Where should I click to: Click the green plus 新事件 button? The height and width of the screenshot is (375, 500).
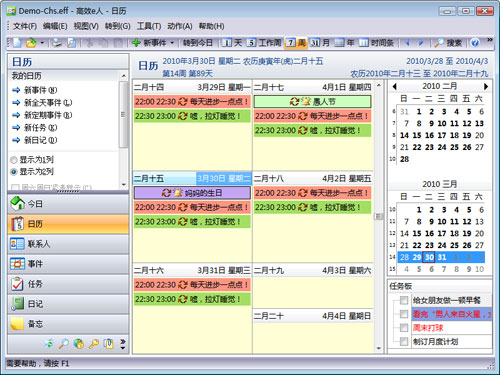tap(149, 43)
